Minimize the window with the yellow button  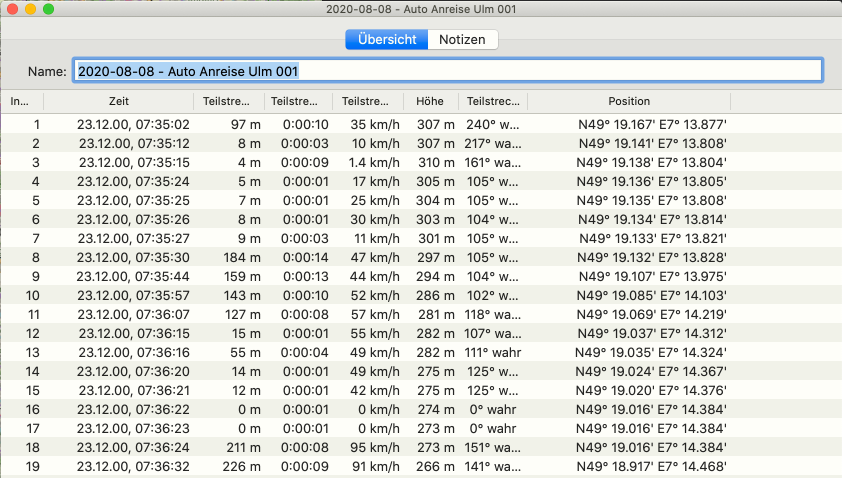[30, 9]
